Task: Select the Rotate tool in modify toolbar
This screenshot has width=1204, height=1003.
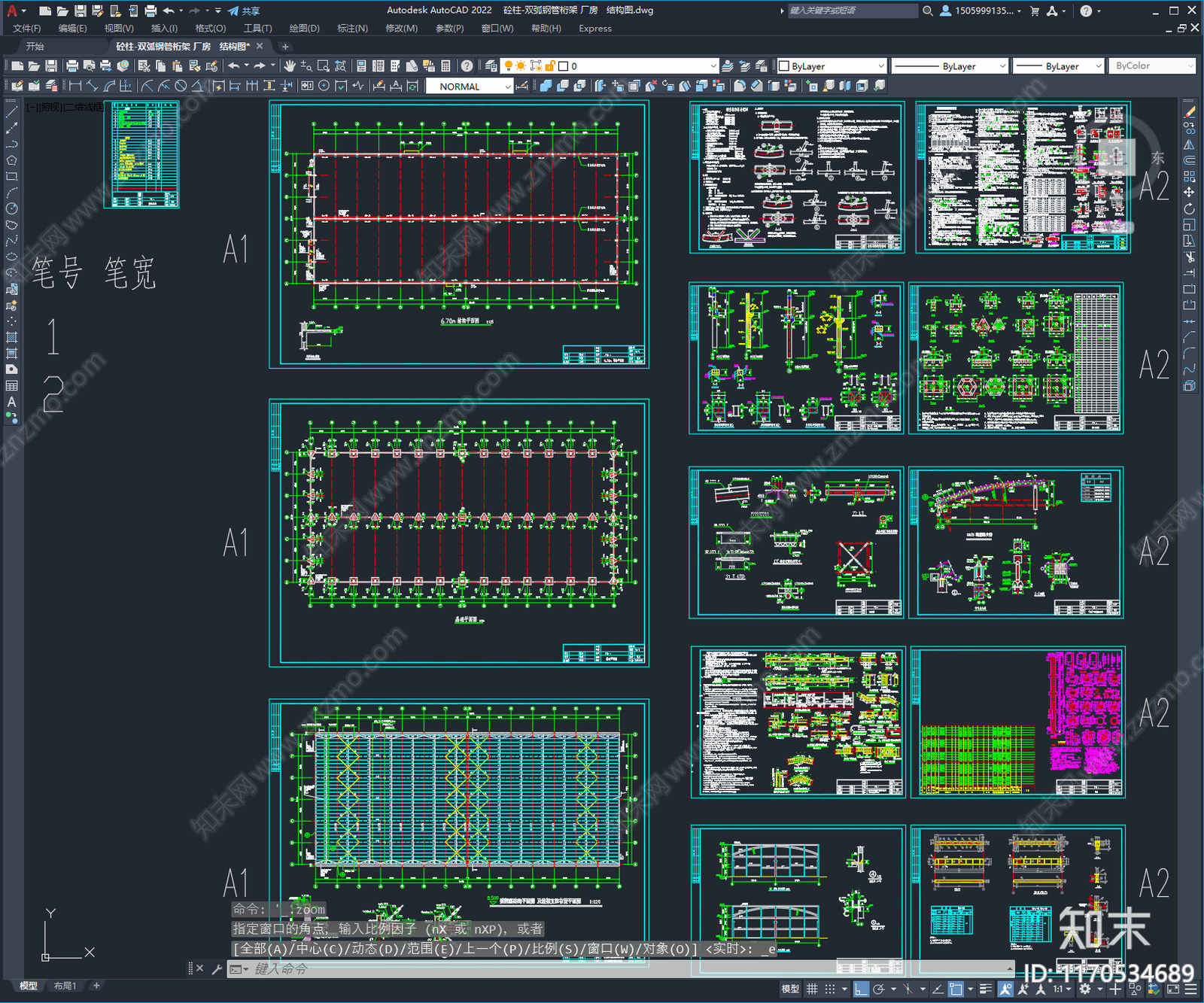Action: click(1189, 208)
